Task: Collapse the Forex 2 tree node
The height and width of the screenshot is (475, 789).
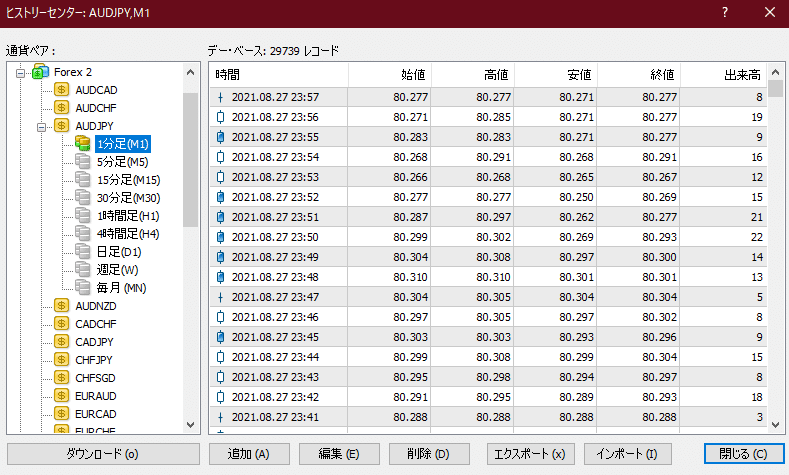Action: click(x=20, y=73)
